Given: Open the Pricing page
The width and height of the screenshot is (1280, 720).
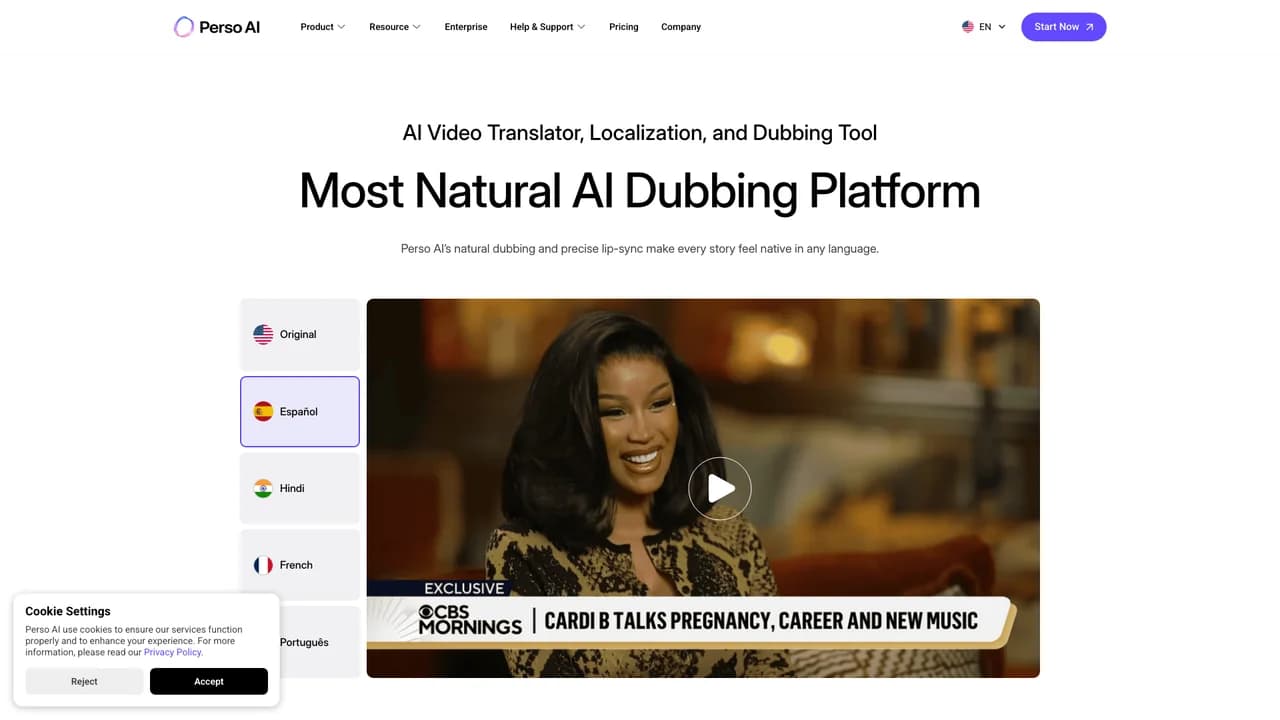Looking at the screenshot, I should point(624,27).
